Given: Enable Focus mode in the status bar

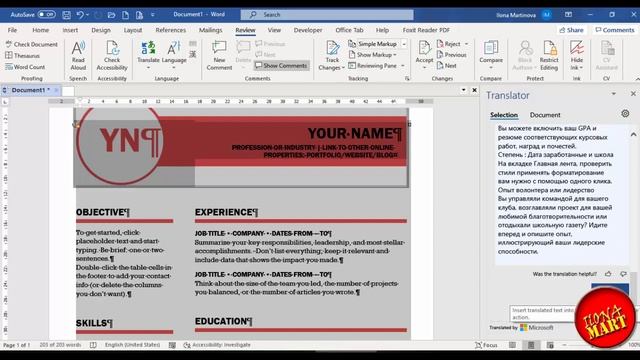Looking at the screenshot, I should [x=486, y=345].
